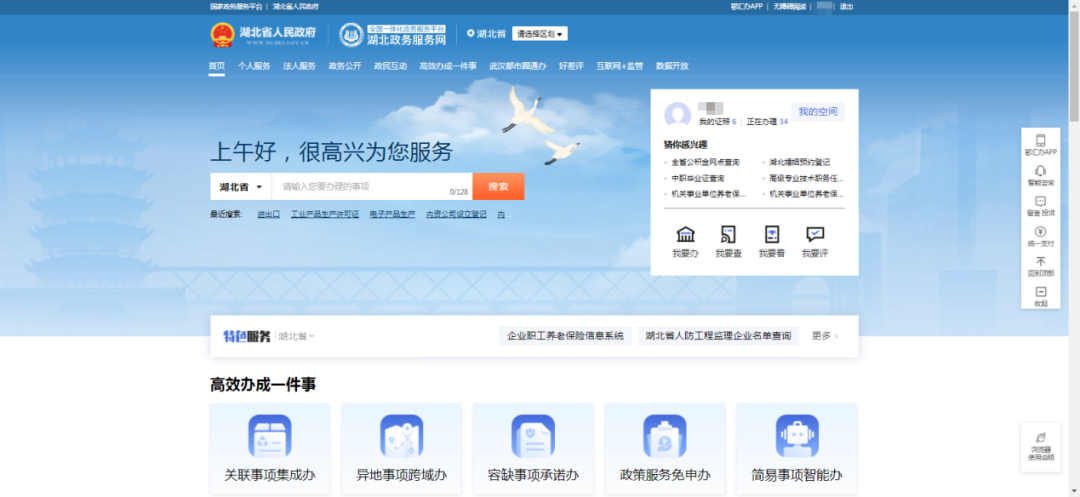
Task: Click the 我的空间 button
Action: tap(818, 112)
